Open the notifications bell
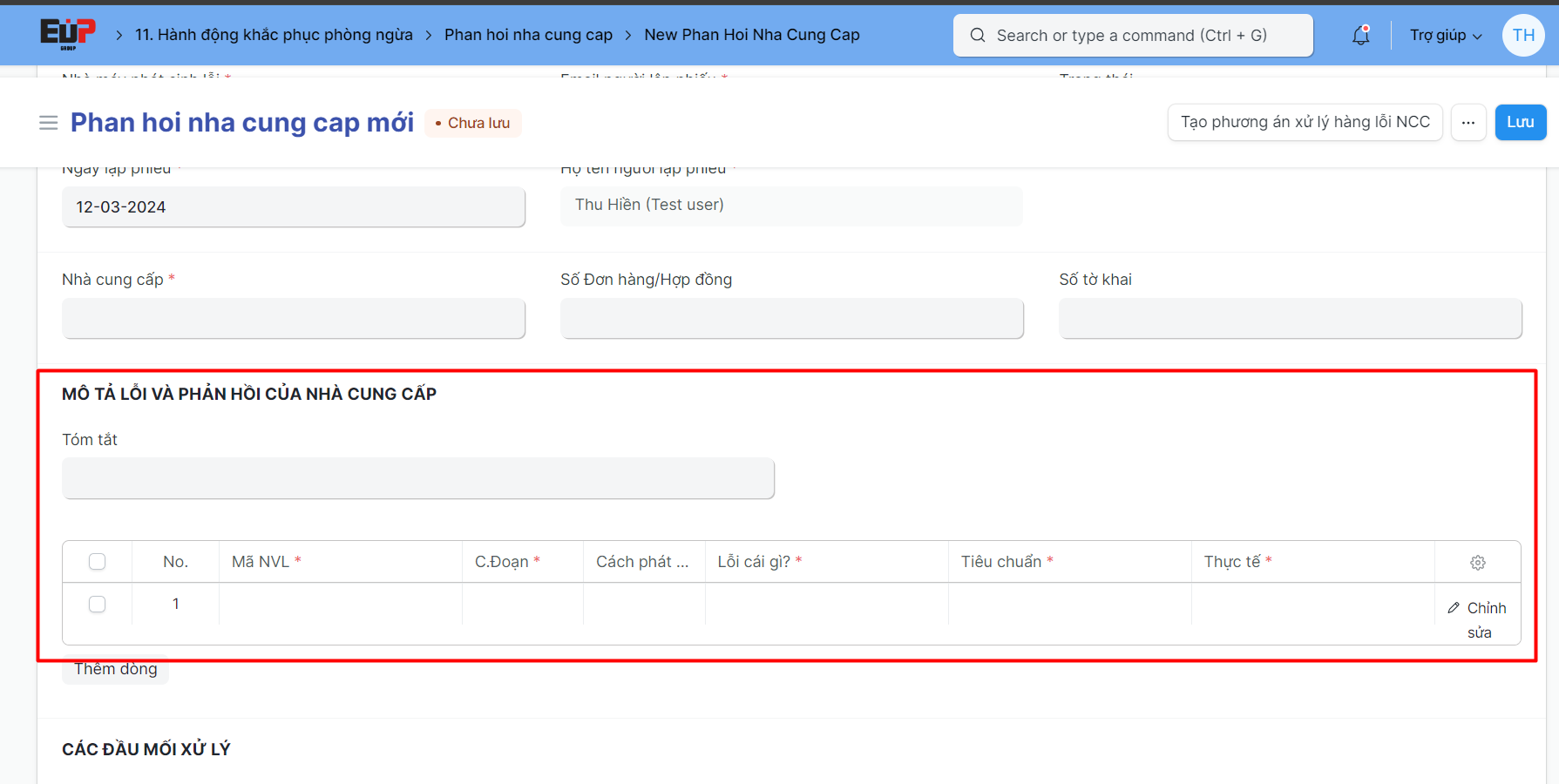This screenshot has height=784, width=1559. (1360, 36)
